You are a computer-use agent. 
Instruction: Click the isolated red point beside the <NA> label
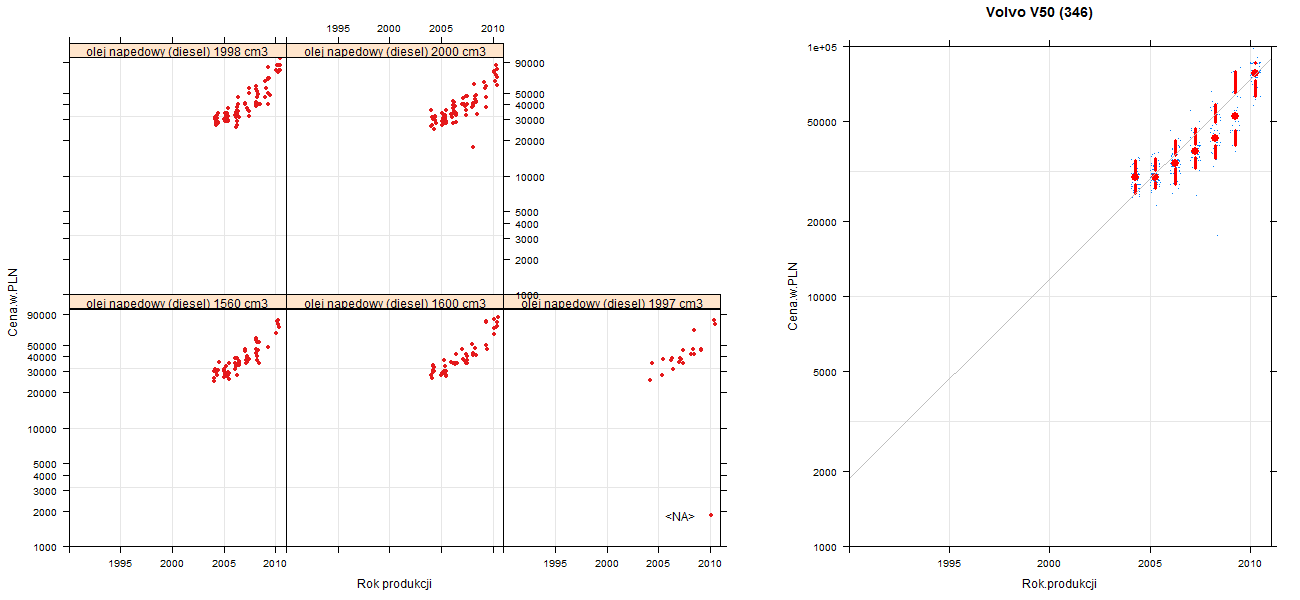pos(710,515)
